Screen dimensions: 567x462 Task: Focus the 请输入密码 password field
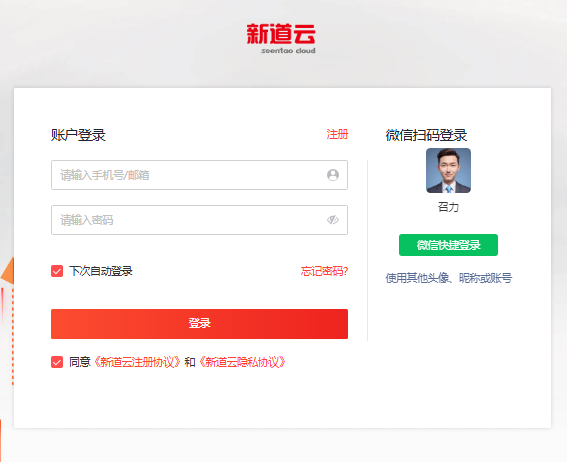(199, 220)
